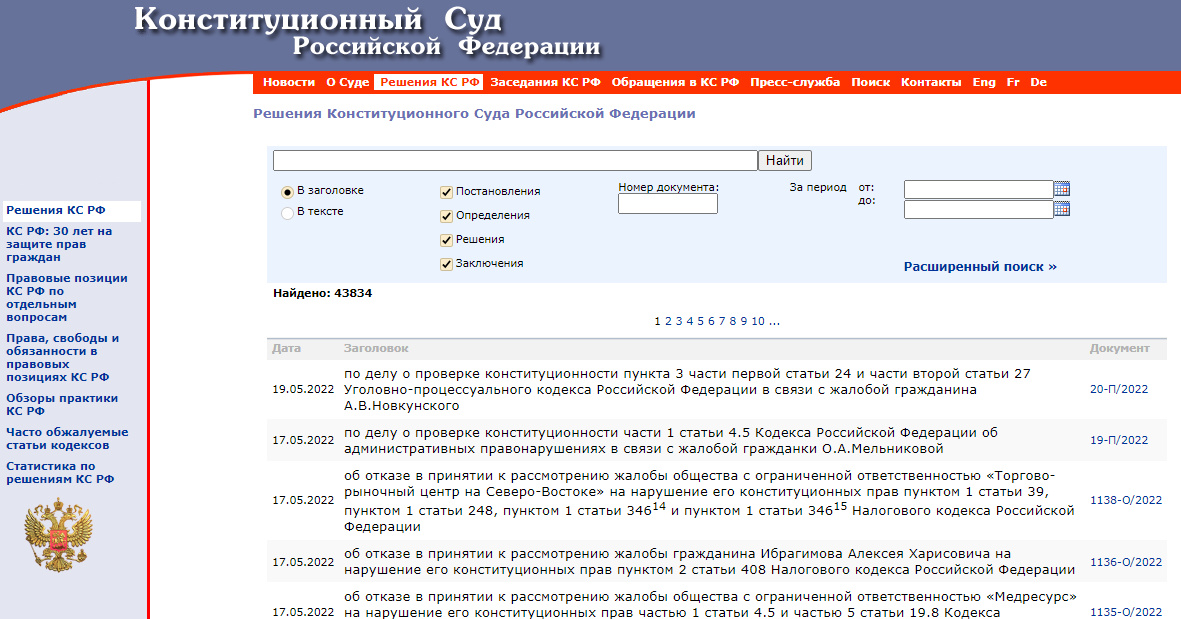Go to results page 4
Viewport: 1181px width, 619px height.
[x=689, y=322]
